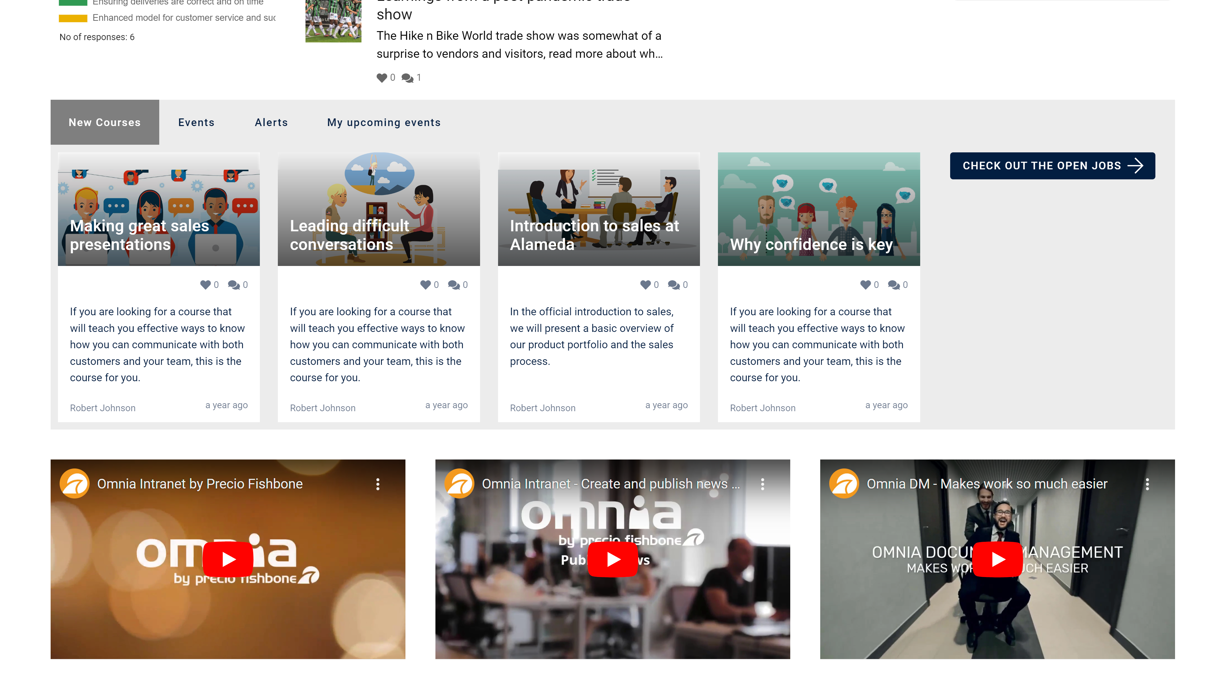Image resolution: width=1224 pixels, height=688 pixels.
Task: Click Robert Johnson on Introduction to sales card
Action: pos(543,408)
